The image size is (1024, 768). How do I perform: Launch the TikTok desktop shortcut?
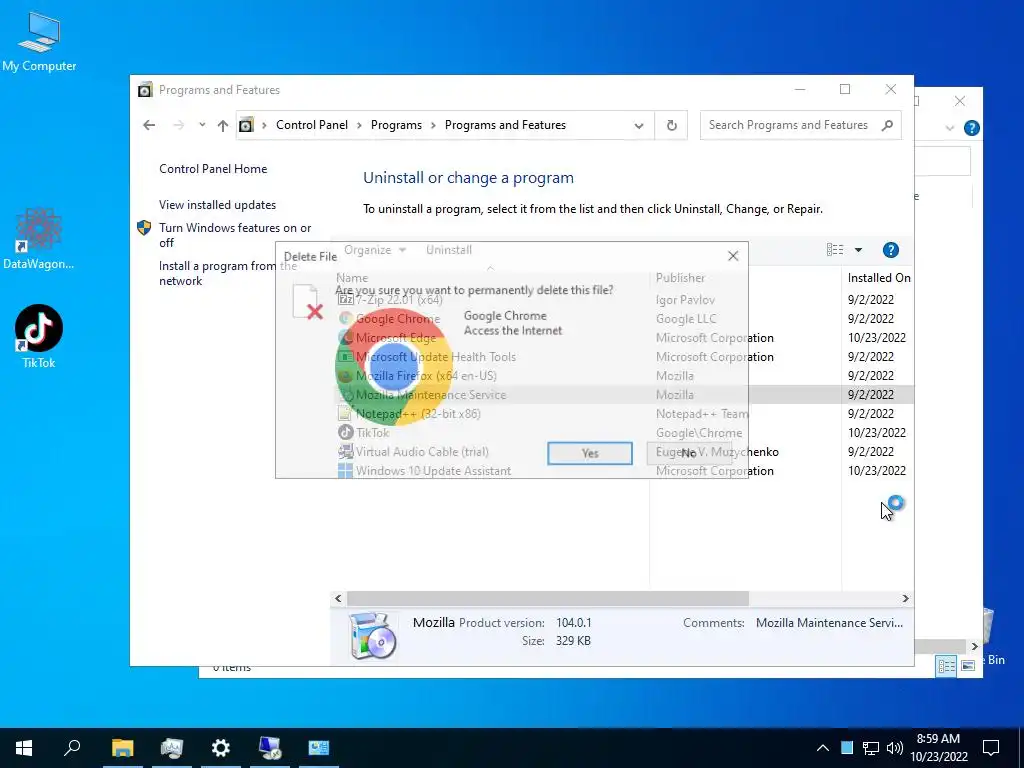(x=39, y=336)
